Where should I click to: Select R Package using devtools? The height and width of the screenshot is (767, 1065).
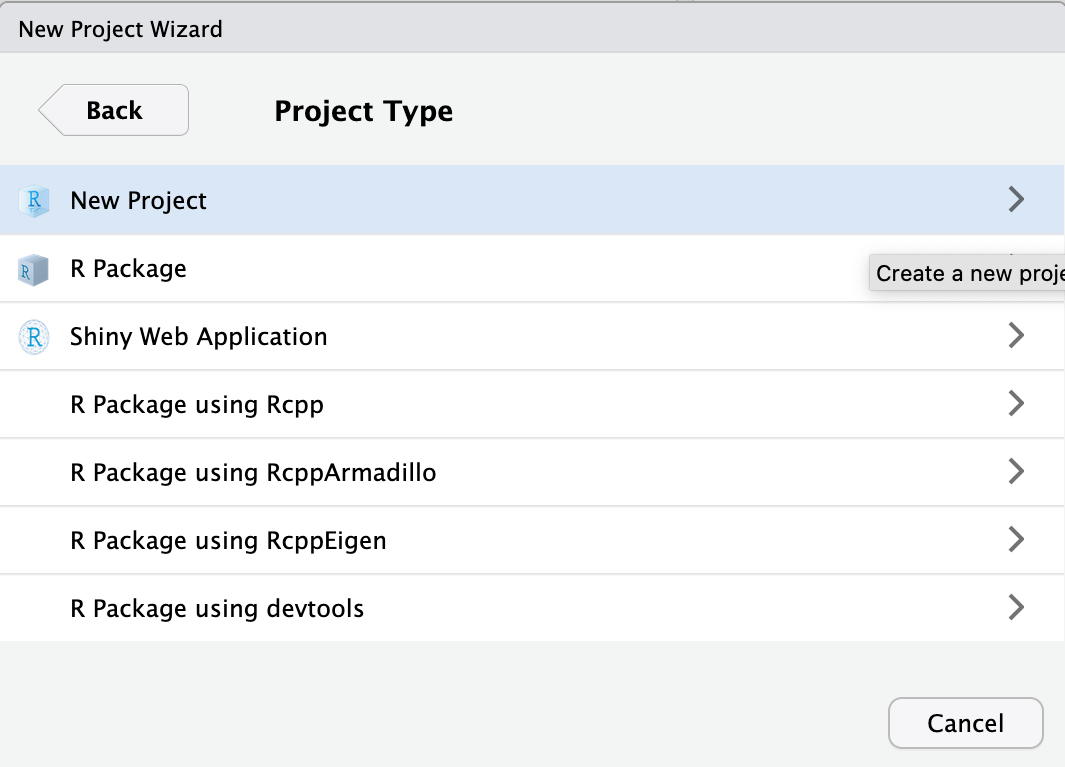[x=217, y=609]
